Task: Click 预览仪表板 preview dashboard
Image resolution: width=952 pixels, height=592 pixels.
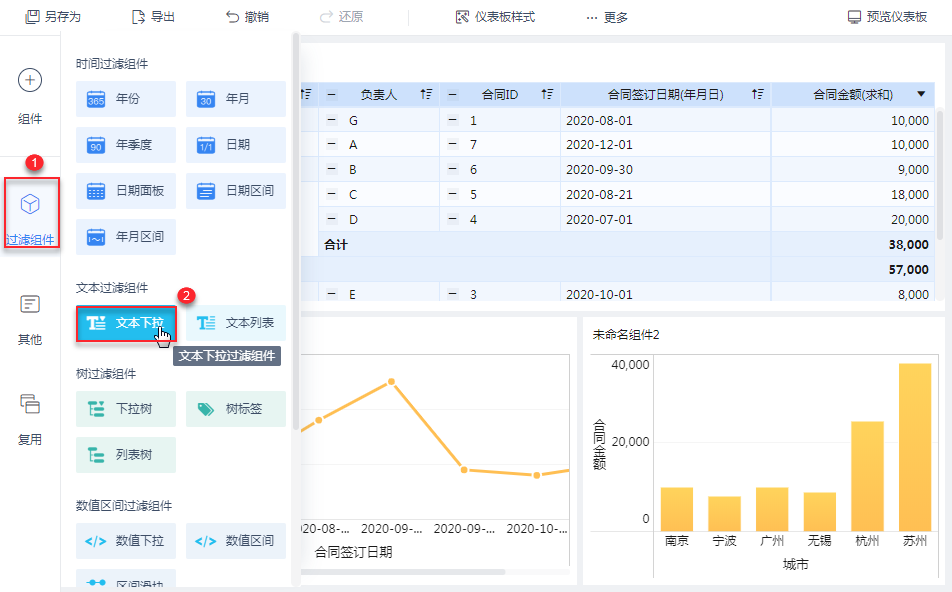Action: (x=887, y=17)
